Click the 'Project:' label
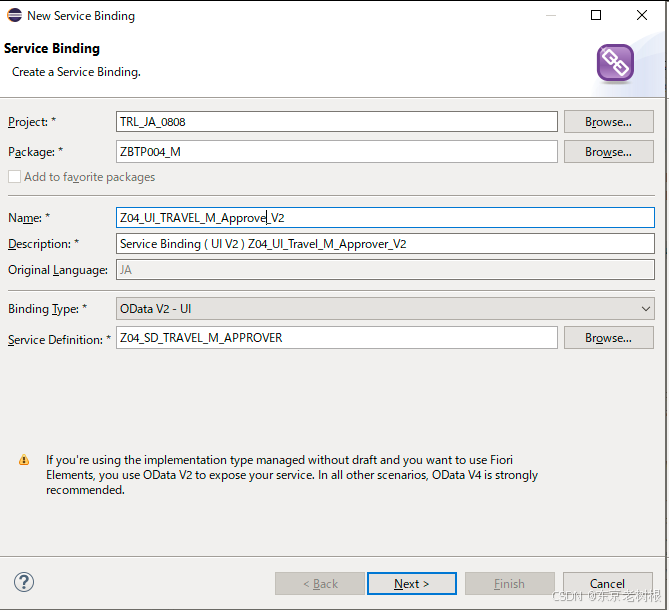 [x=32, y=122]
